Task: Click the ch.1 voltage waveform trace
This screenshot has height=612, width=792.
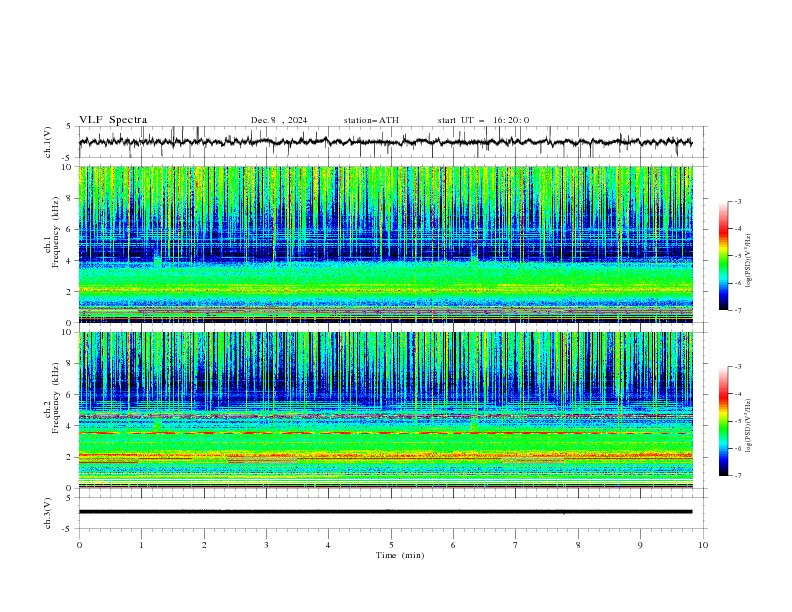Action: pyautogui.click(x=385, y=142)
